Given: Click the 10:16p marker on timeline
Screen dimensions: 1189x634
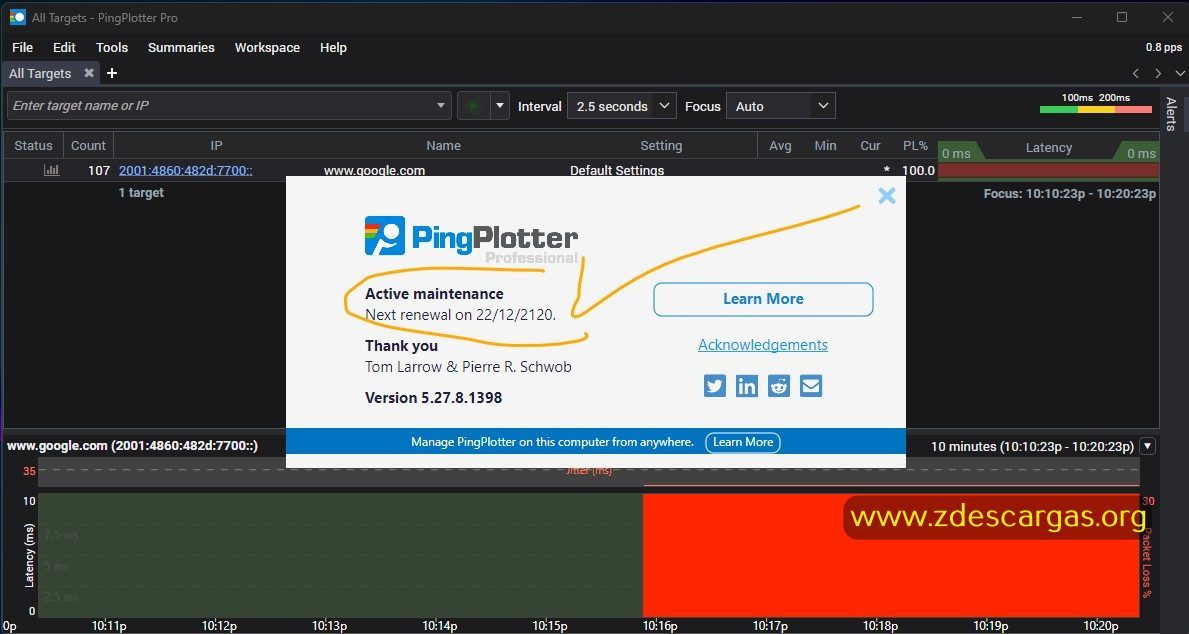Looking at the screenshot, I should tap(660, 626).
